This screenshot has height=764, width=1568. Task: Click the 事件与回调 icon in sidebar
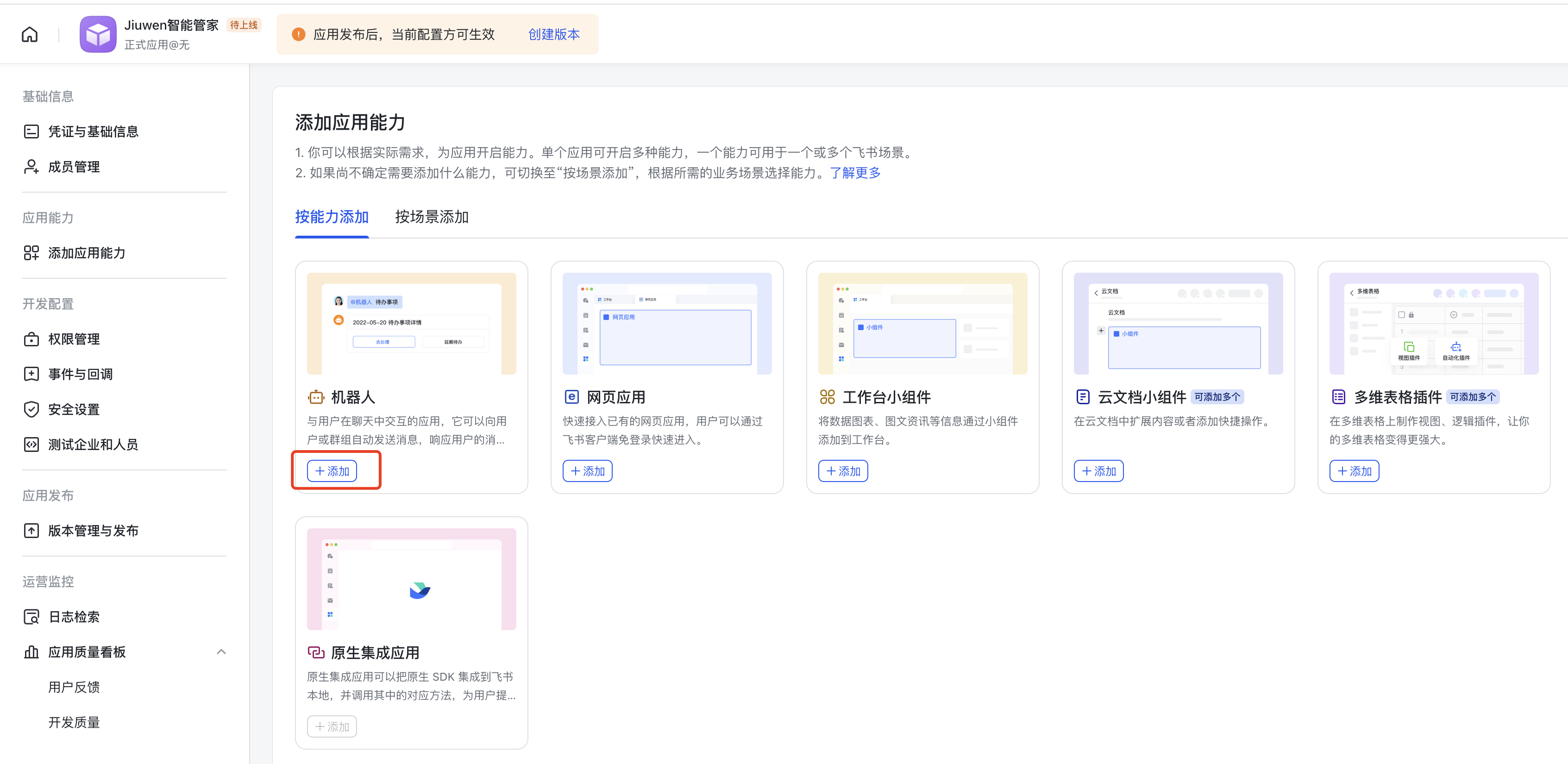[x=31, y=374]
